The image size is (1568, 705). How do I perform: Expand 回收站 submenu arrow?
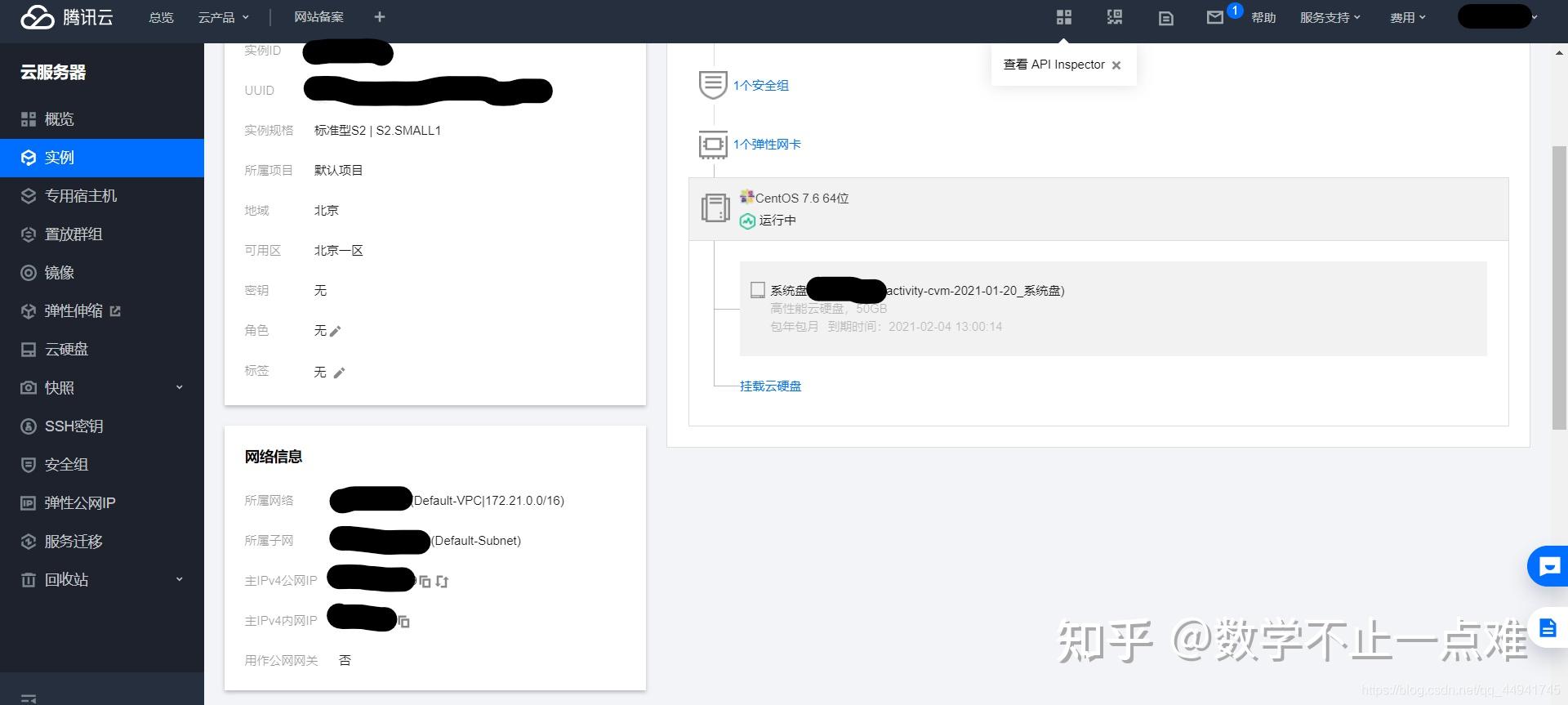[x=180, y=579]
